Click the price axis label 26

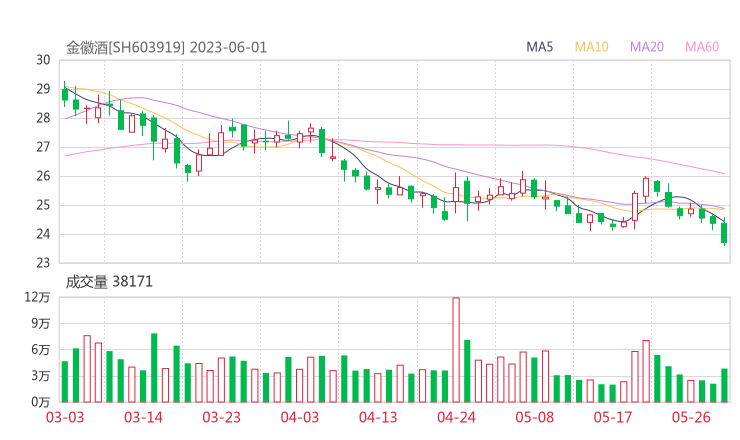tap(43, 176)
